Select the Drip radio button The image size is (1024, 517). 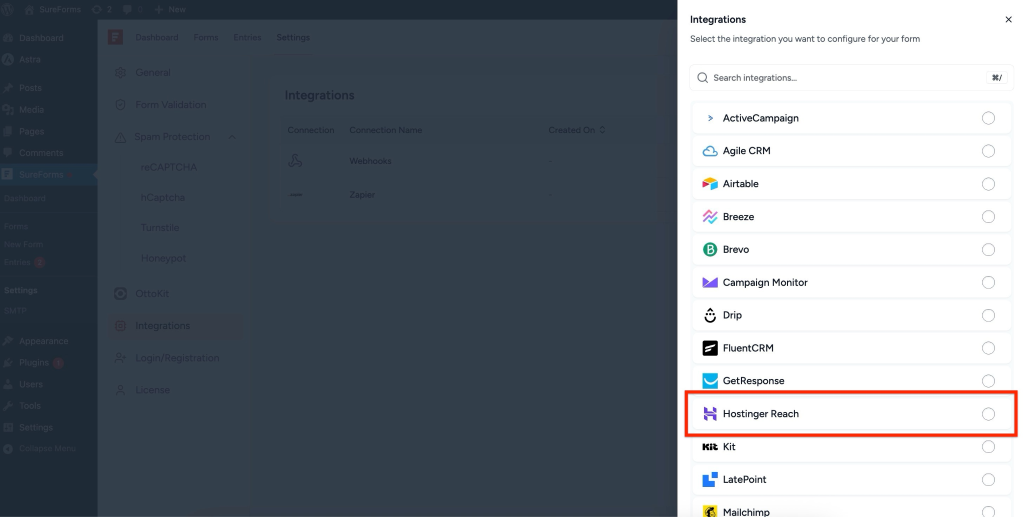click(988, 316)
